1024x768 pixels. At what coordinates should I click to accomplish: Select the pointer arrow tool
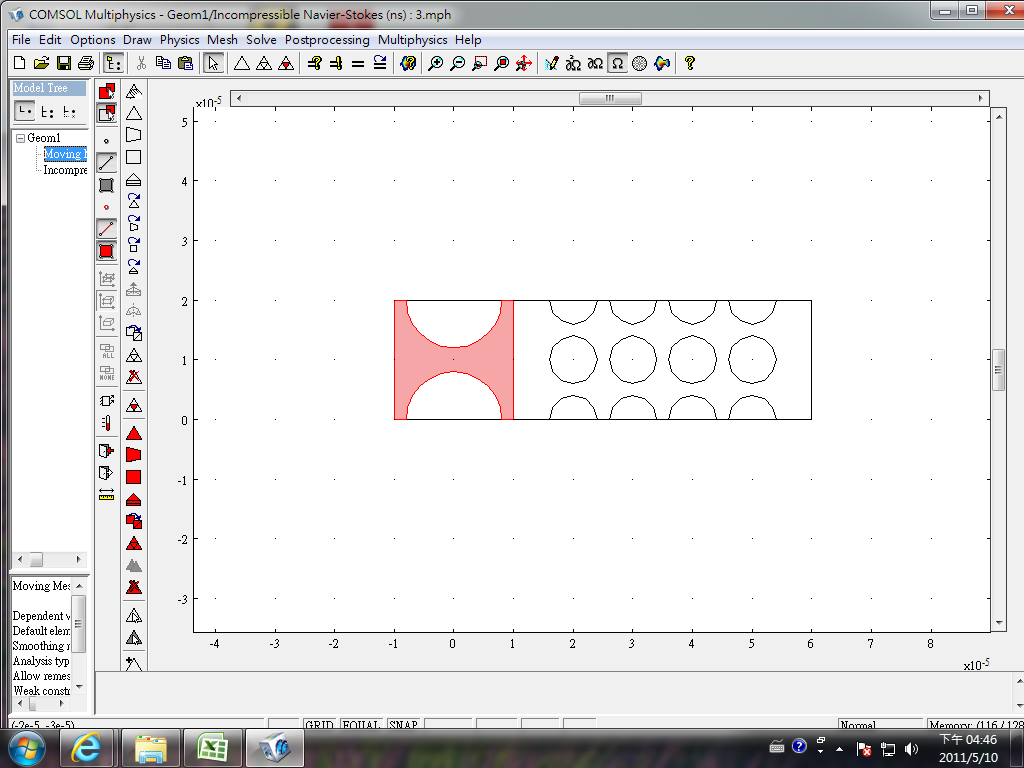(x=213, y=63)
